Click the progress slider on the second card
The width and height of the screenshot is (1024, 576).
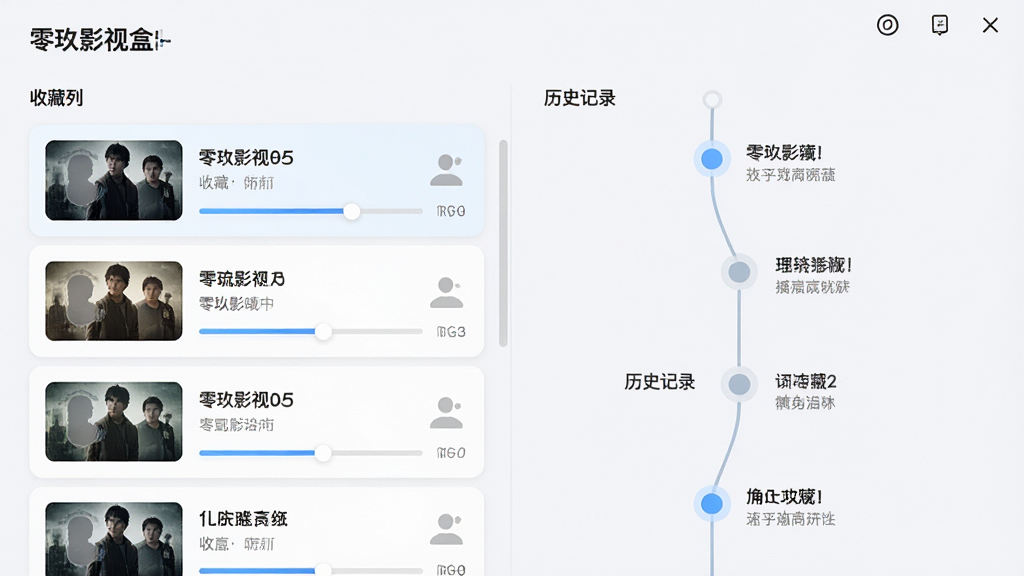pyautogui.click(x=311, y=332)
